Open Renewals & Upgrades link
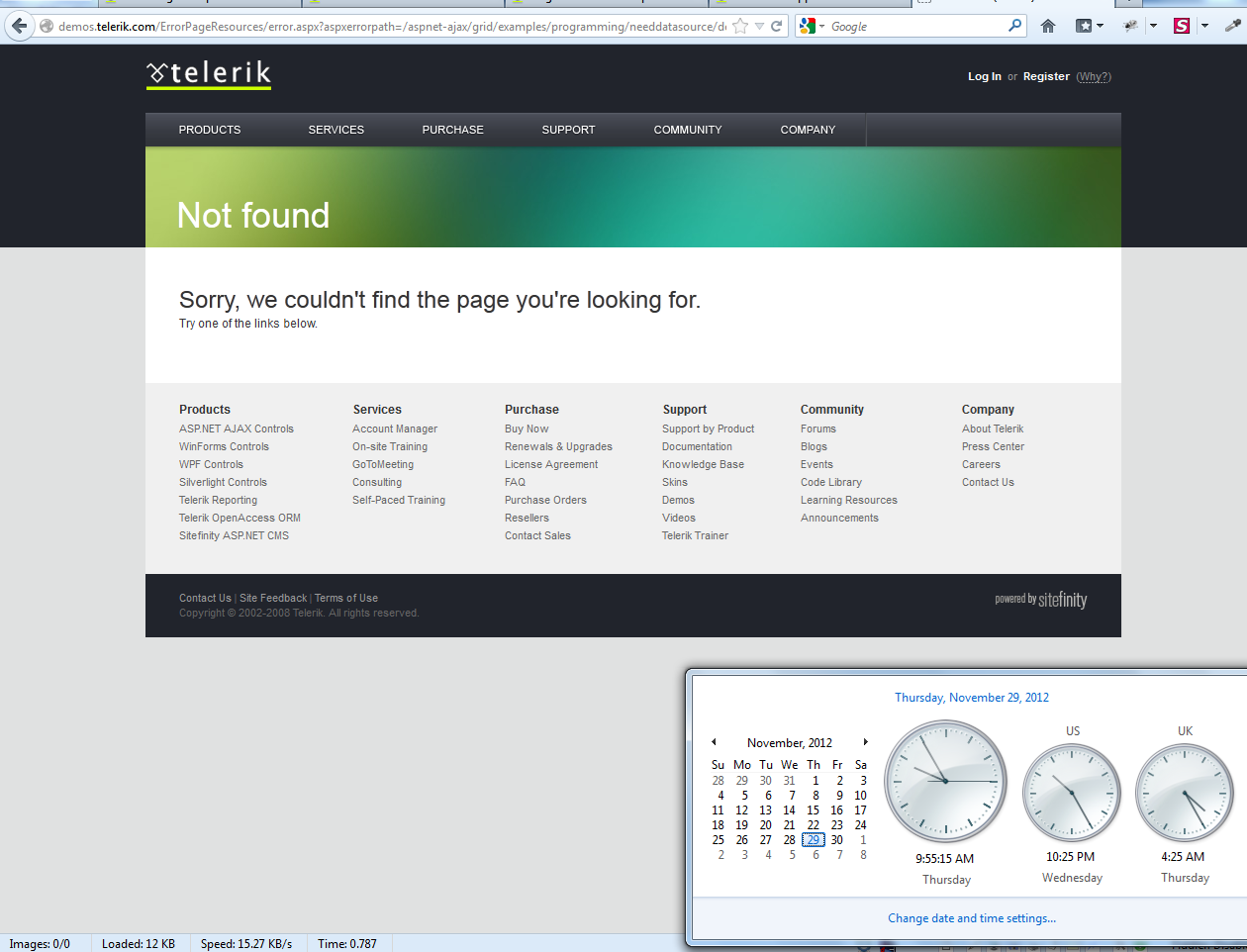Screen dimensions: 1247x952 [558, 446]
